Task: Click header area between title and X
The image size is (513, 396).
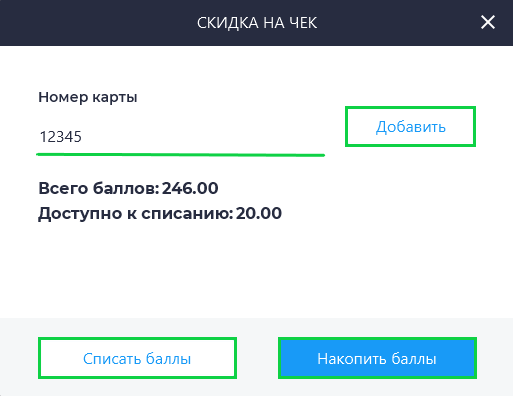Action: (x=398, y=23)
